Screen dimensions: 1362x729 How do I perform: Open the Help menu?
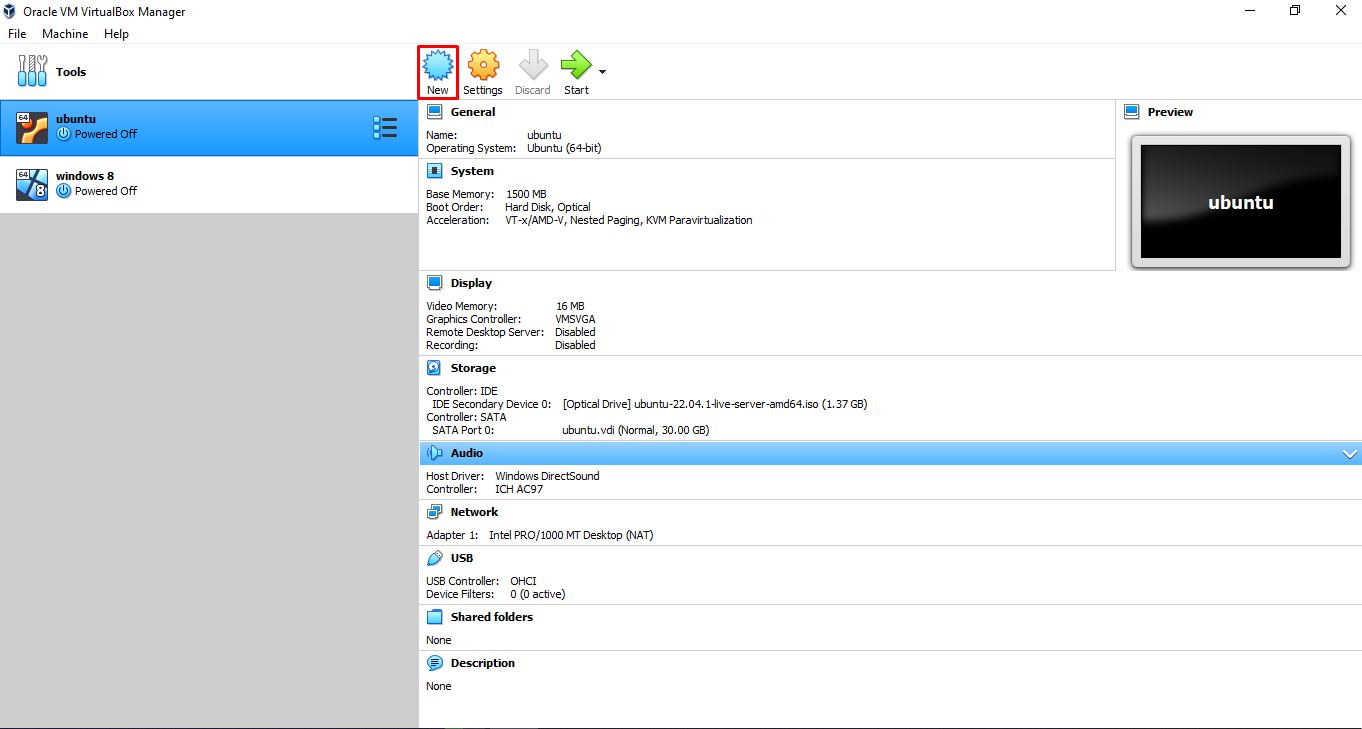pyautogui.click(x=116, y=34)
